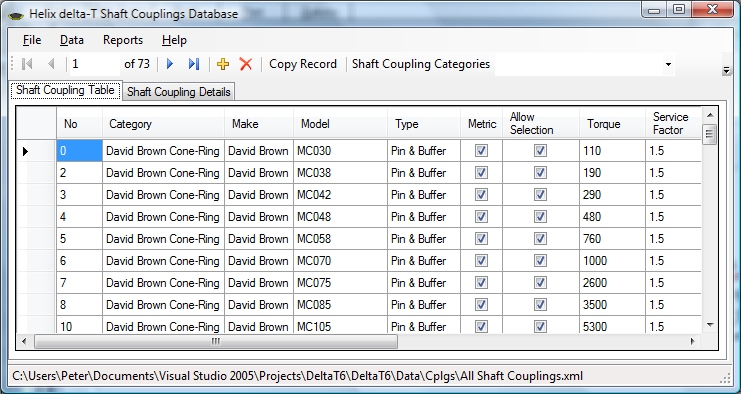
Task: Jump to the last record
Action: click(194, 64)
